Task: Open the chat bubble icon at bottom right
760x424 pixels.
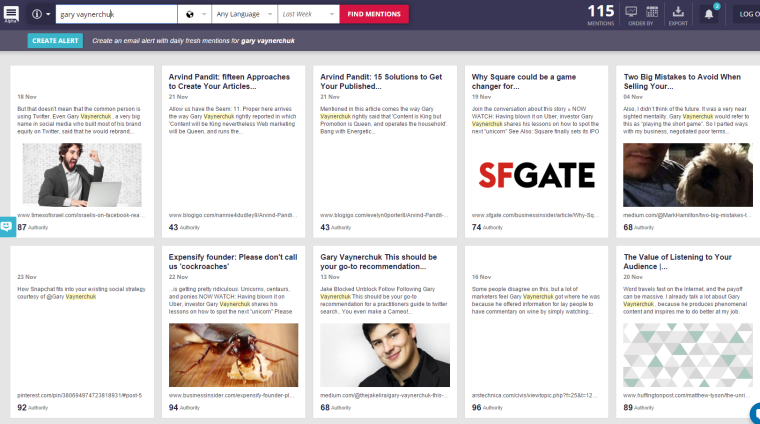Action: 755,413
